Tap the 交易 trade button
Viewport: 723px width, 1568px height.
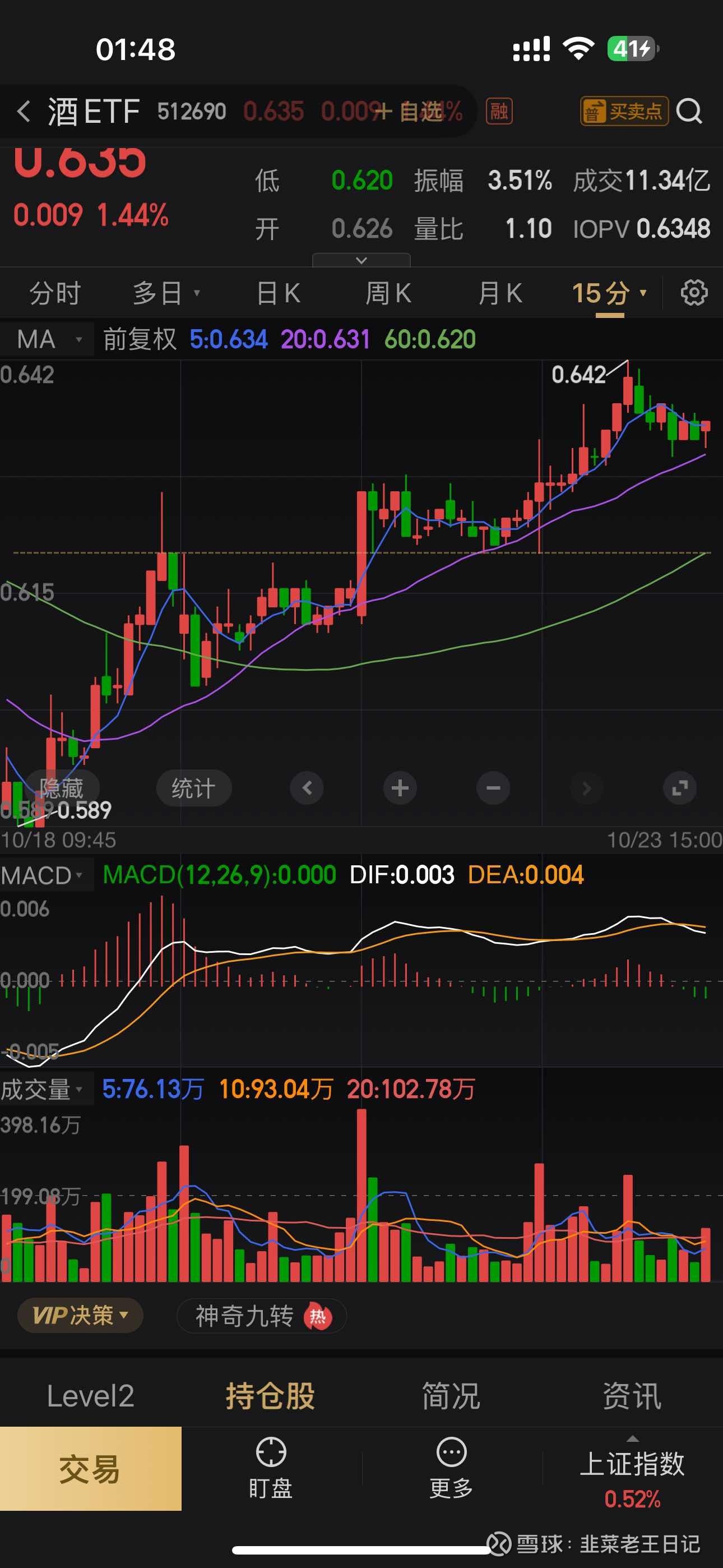pos(91,1469)
